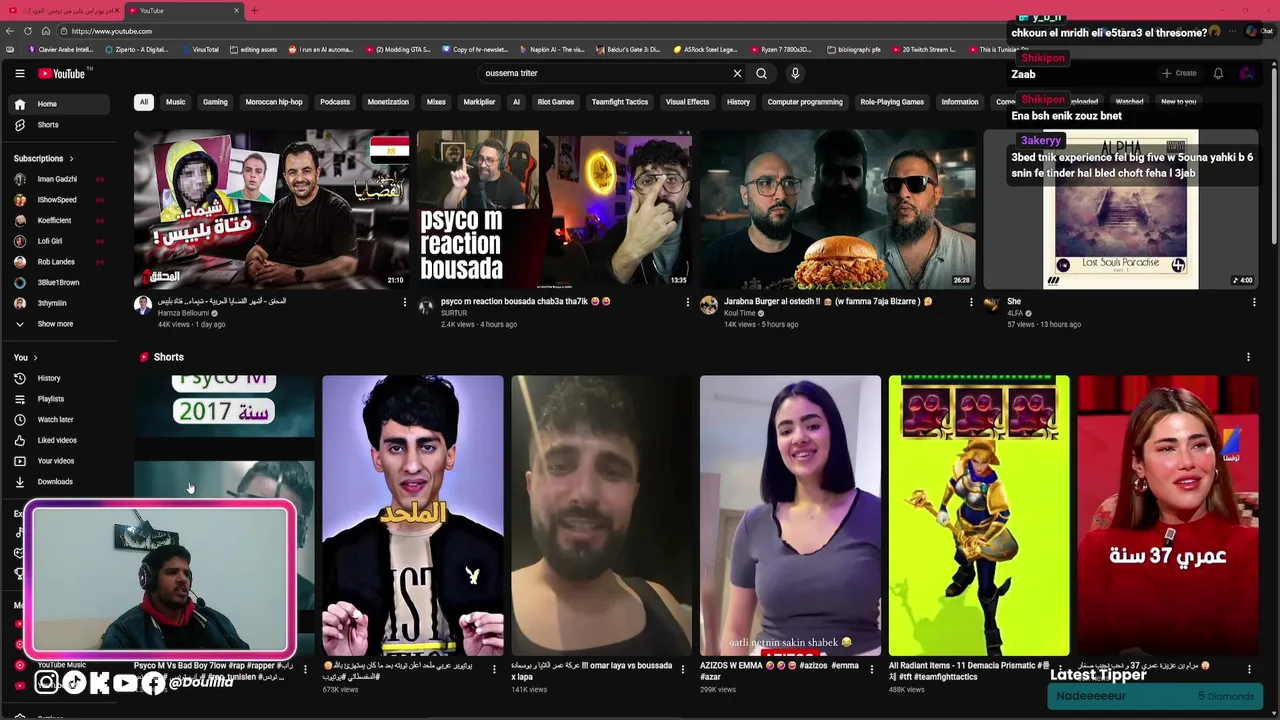Open IShowSpeed subscription channel
The height and width of the screenshot is (720, 1280).
[x=60, y=200]
